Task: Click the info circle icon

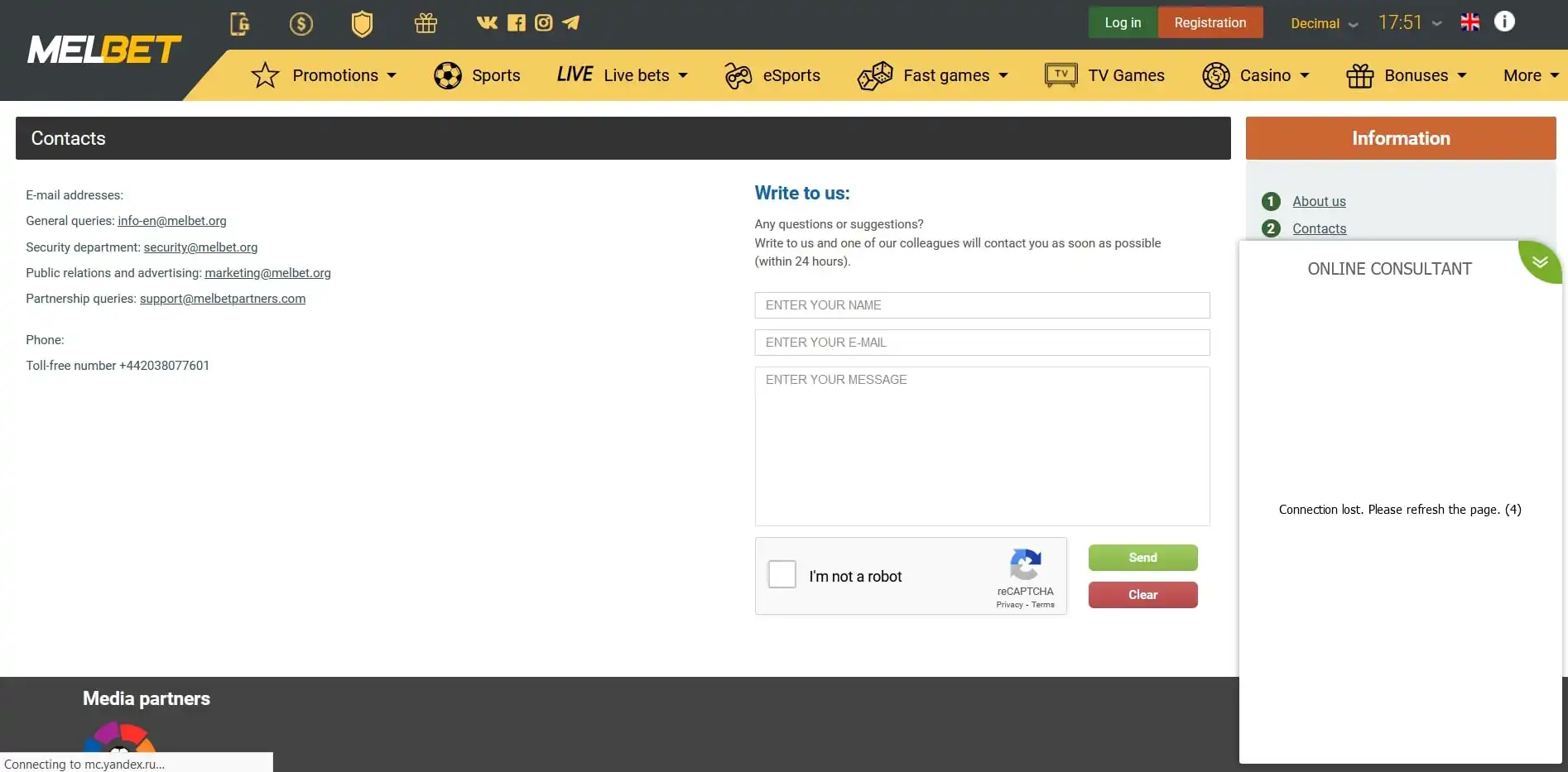Action: 1504,22
